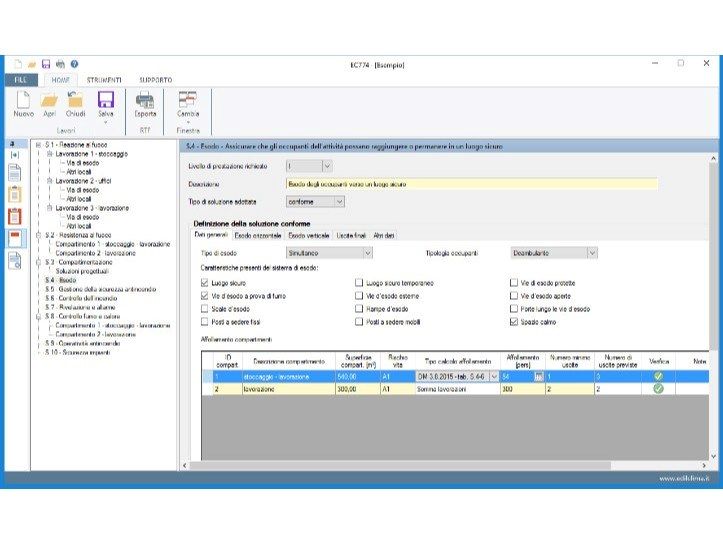
Task: Click the Chiudi folder icon
Action: pos(75,100)
